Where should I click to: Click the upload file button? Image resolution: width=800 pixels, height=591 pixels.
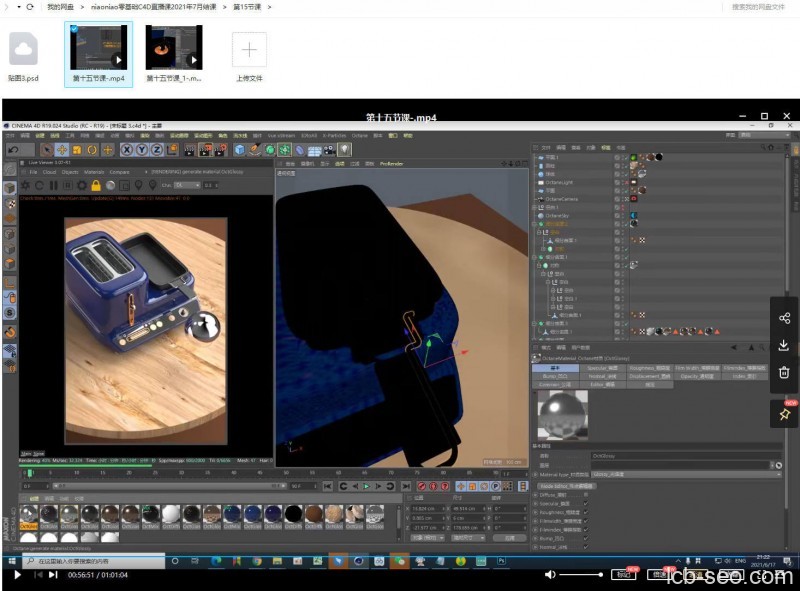point(249,49)
